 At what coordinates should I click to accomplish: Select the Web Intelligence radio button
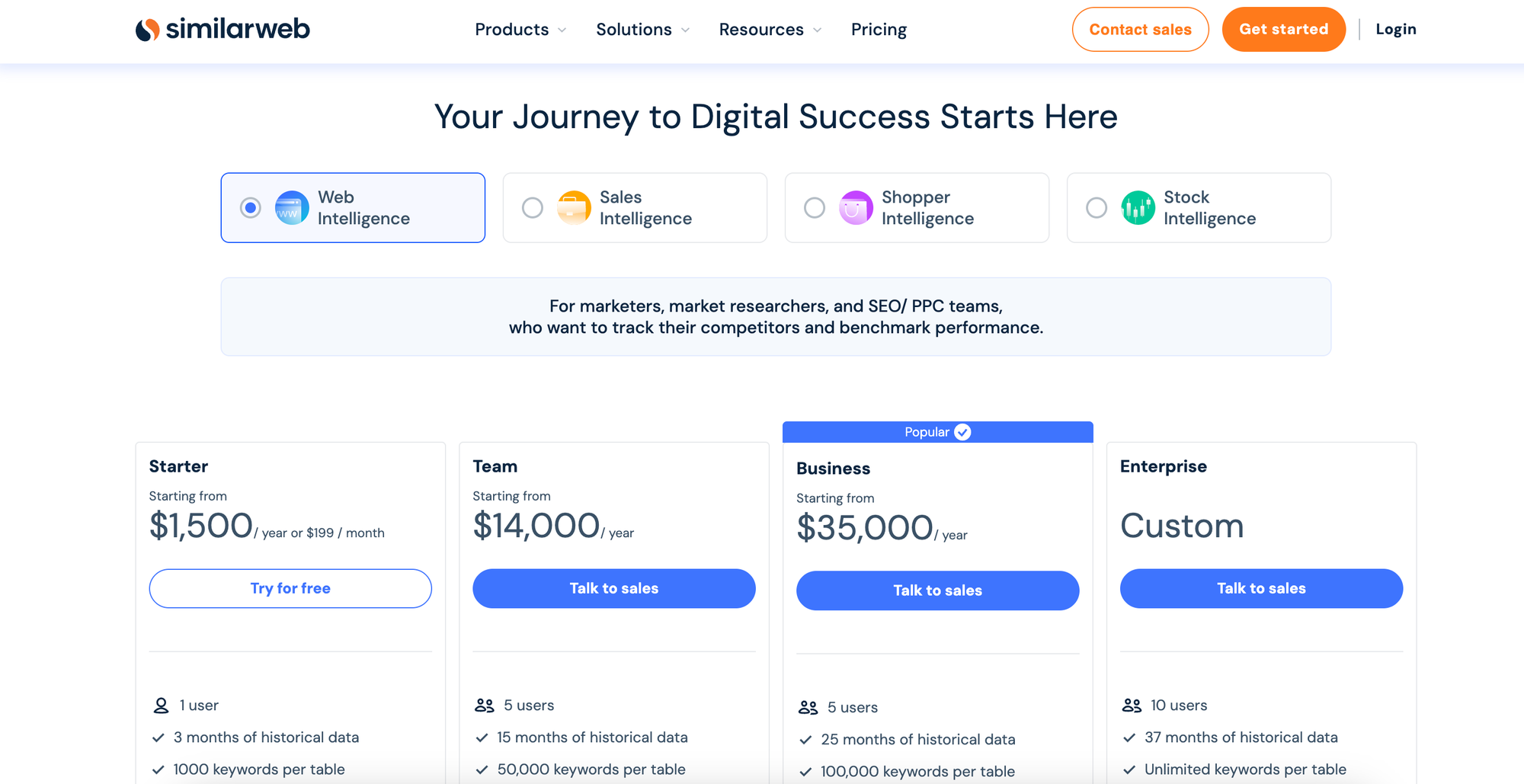click(x=251, y=208)
